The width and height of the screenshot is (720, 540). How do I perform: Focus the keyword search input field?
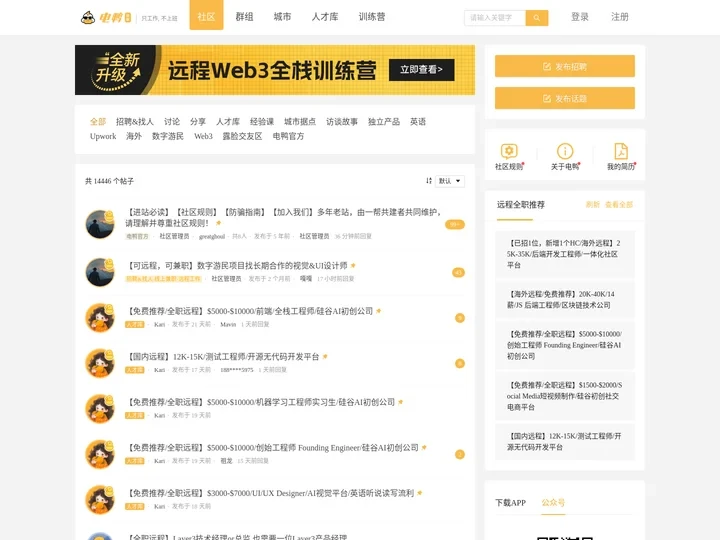tap(495, 18)
